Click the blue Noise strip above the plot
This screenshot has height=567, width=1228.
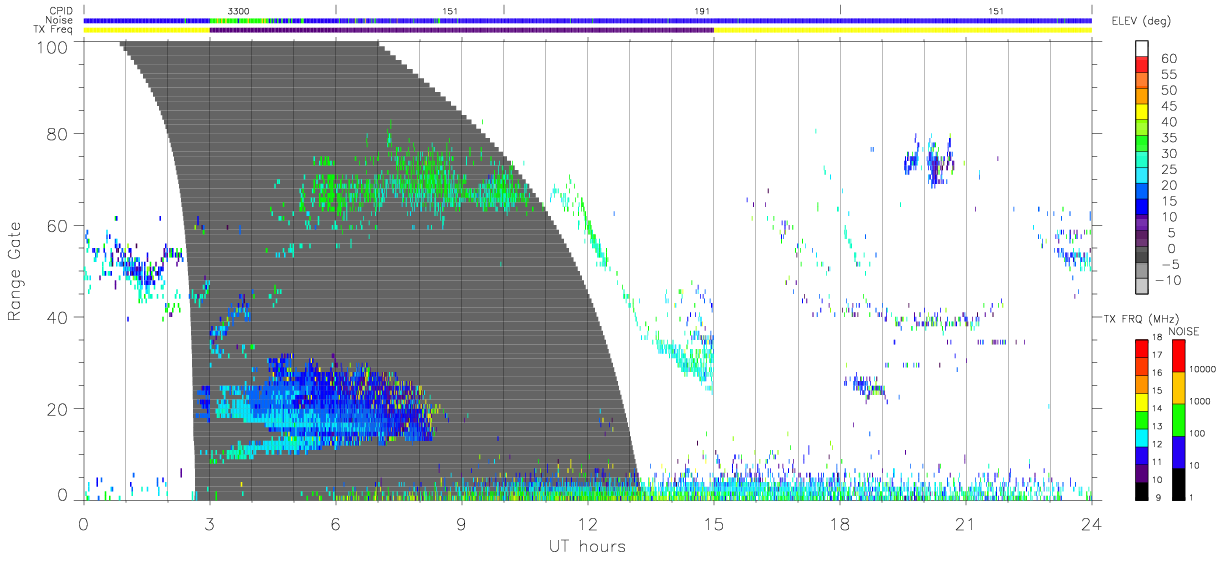(587, 20)
